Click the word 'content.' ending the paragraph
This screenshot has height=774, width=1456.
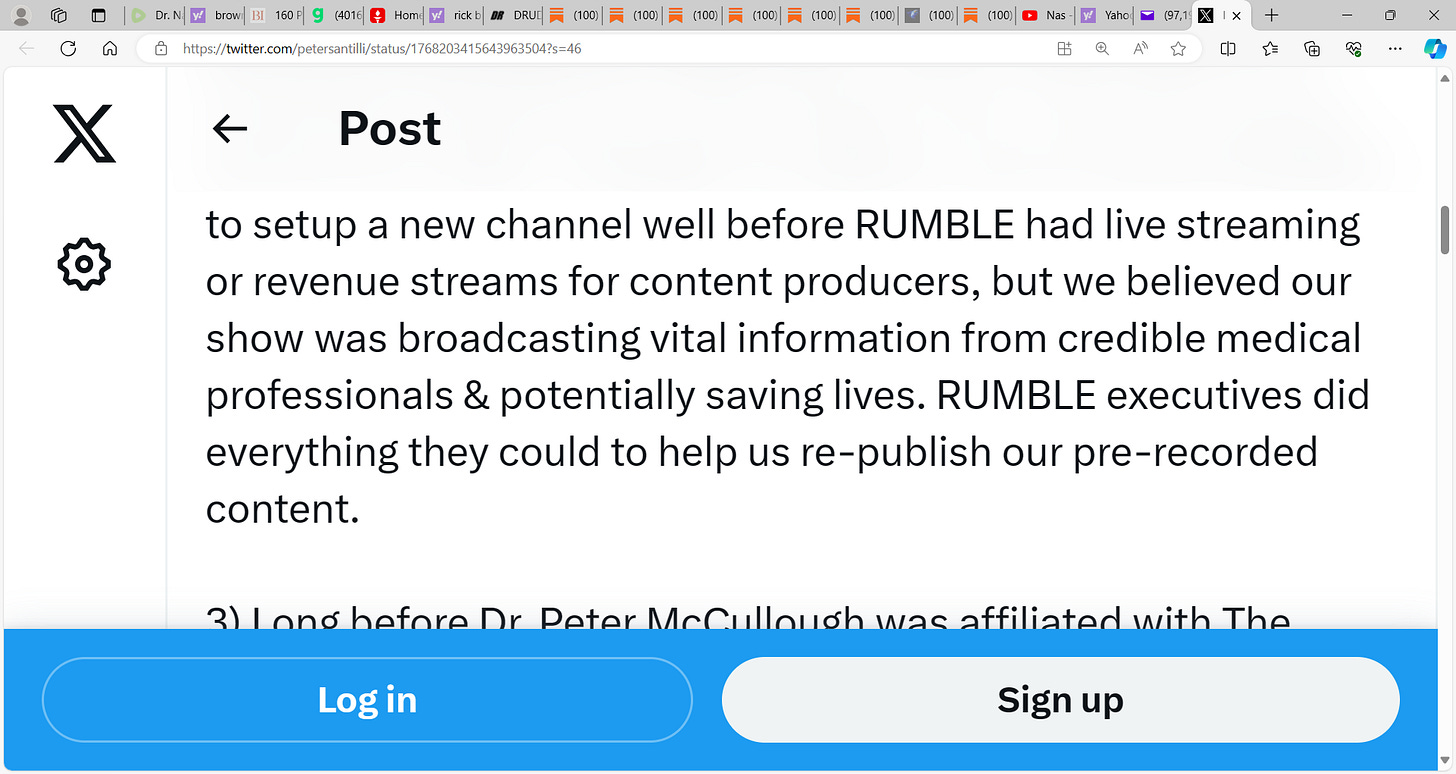(x=282, y=510)
